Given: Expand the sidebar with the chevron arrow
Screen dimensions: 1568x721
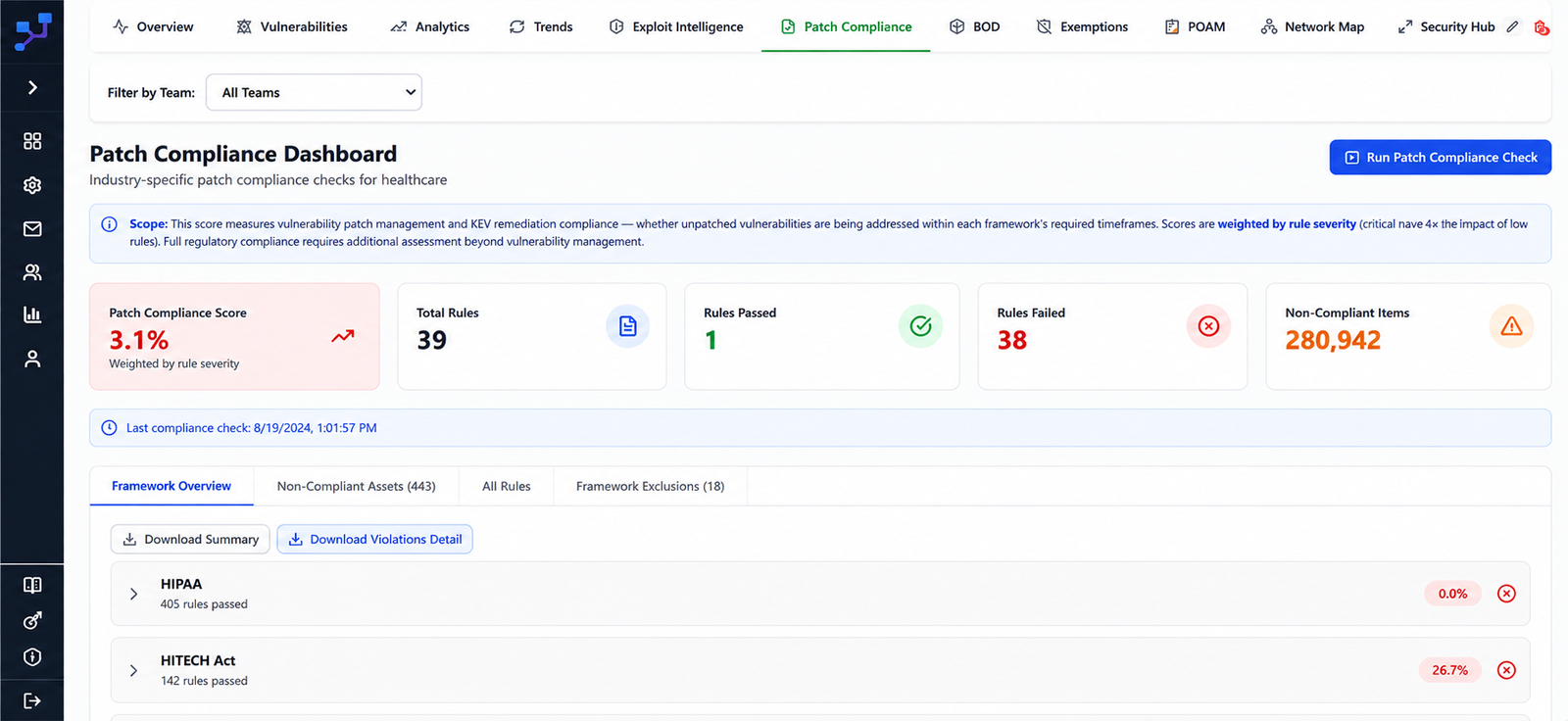Looking at the screenshot, I should [x=32, y=88].
